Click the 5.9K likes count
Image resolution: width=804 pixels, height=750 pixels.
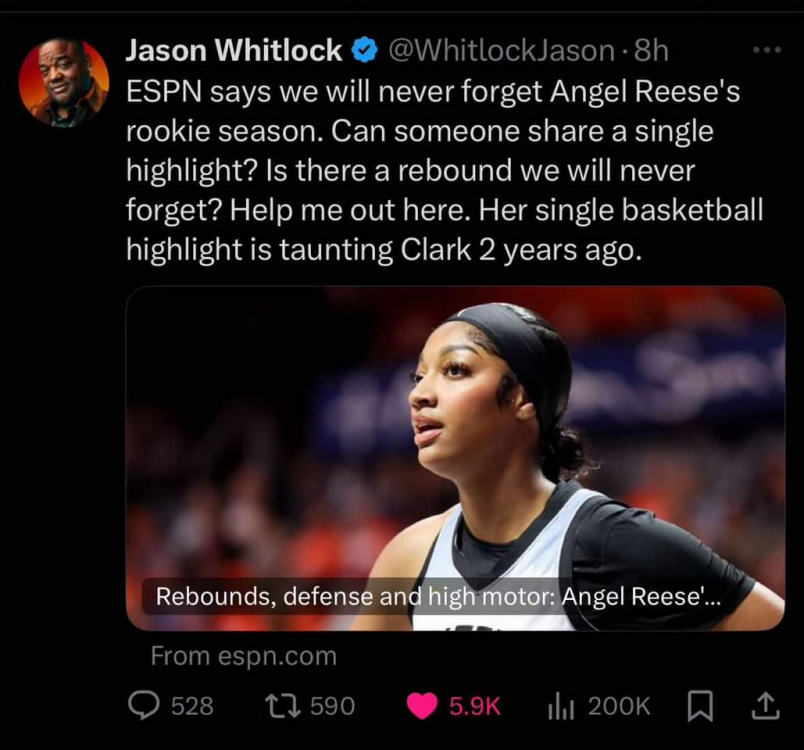[x=475, y=706]
